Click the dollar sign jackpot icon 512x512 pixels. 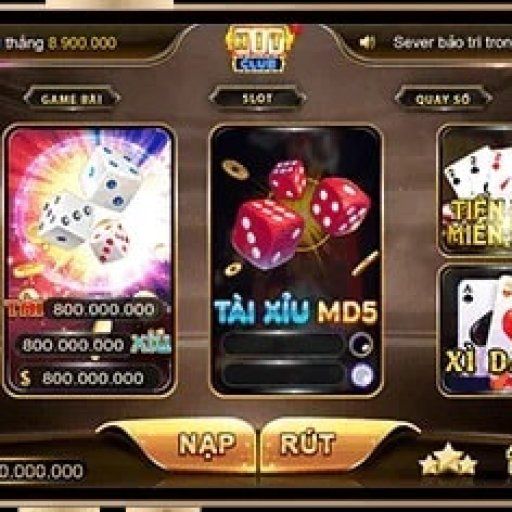point(25,378)
